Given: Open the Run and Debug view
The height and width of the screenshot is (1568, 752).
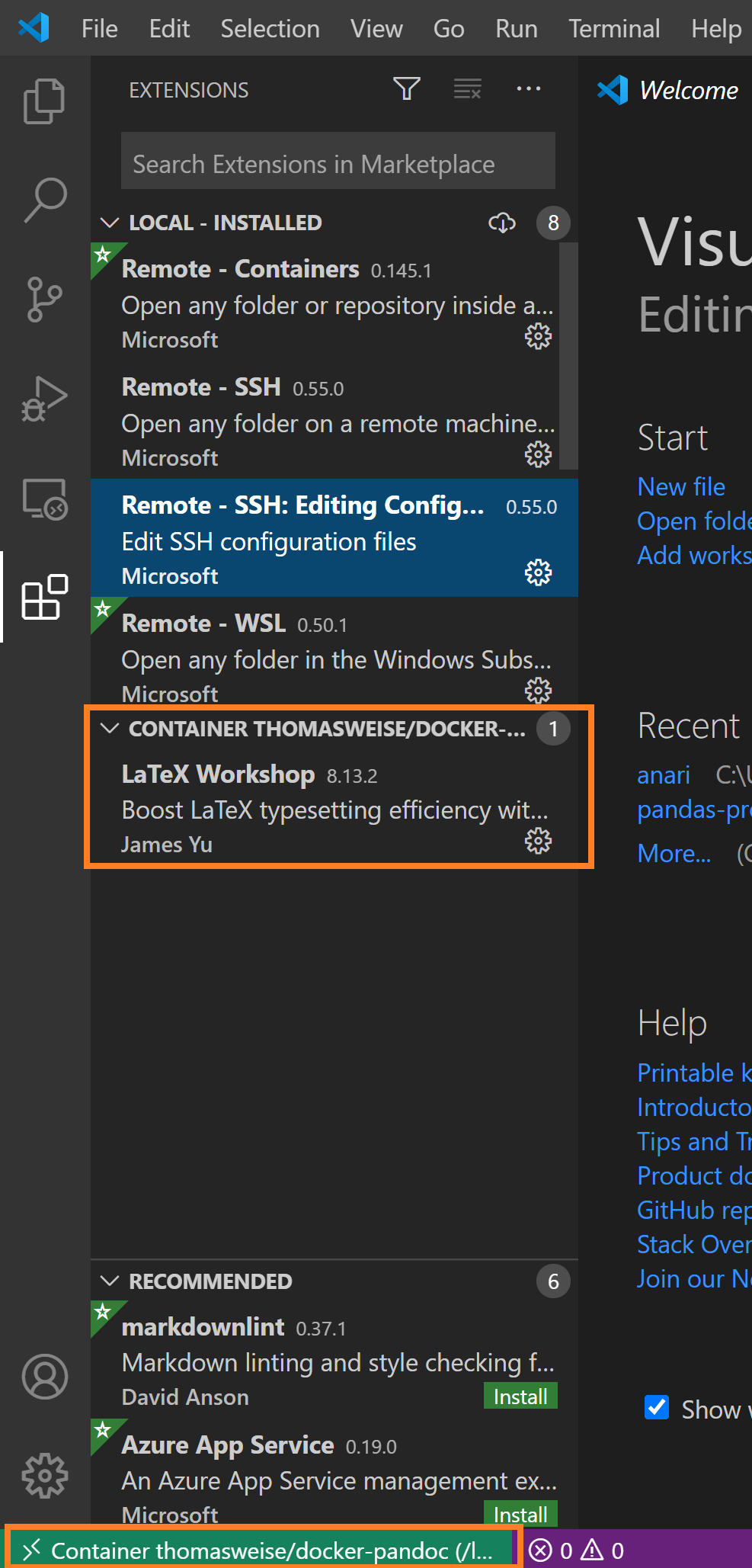Looking at the screenshot, I should [x=44, y=398].
